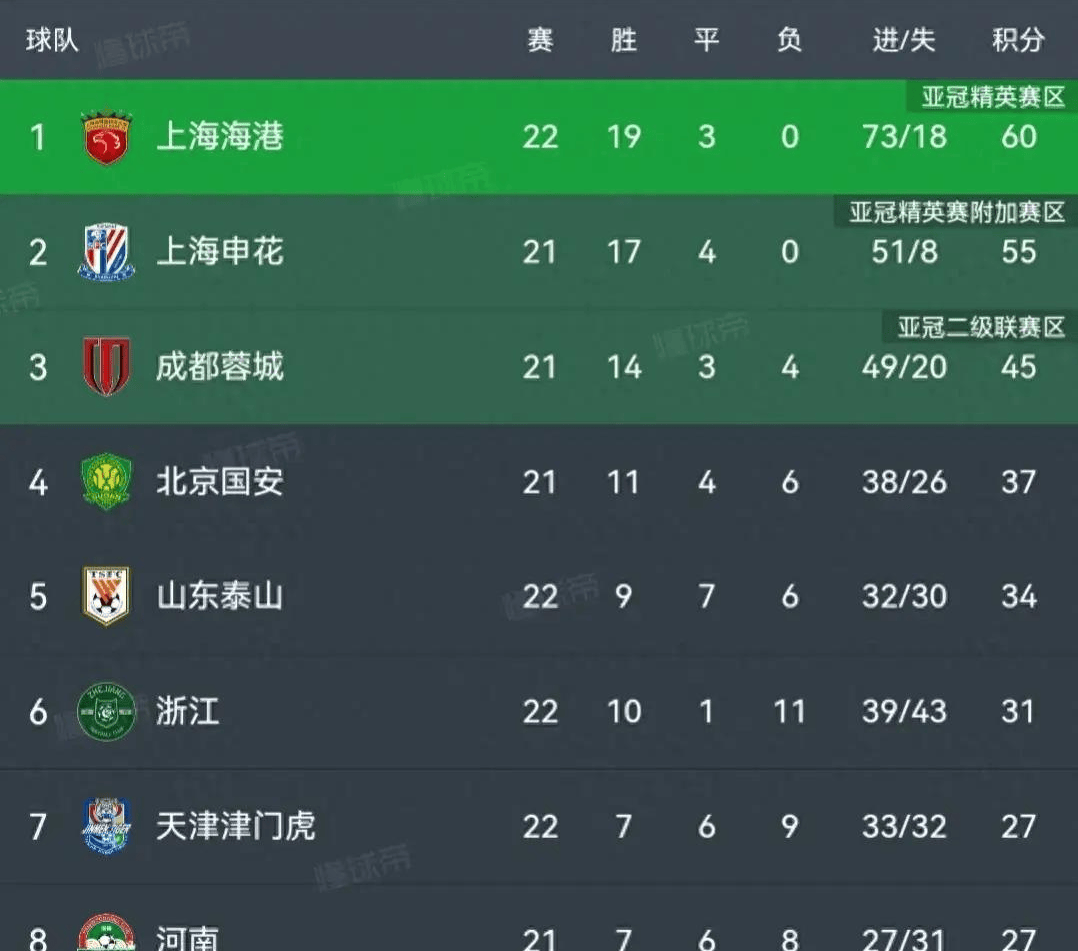
Task: Click the 胜 wins column header
Action: tap(623, 40)
